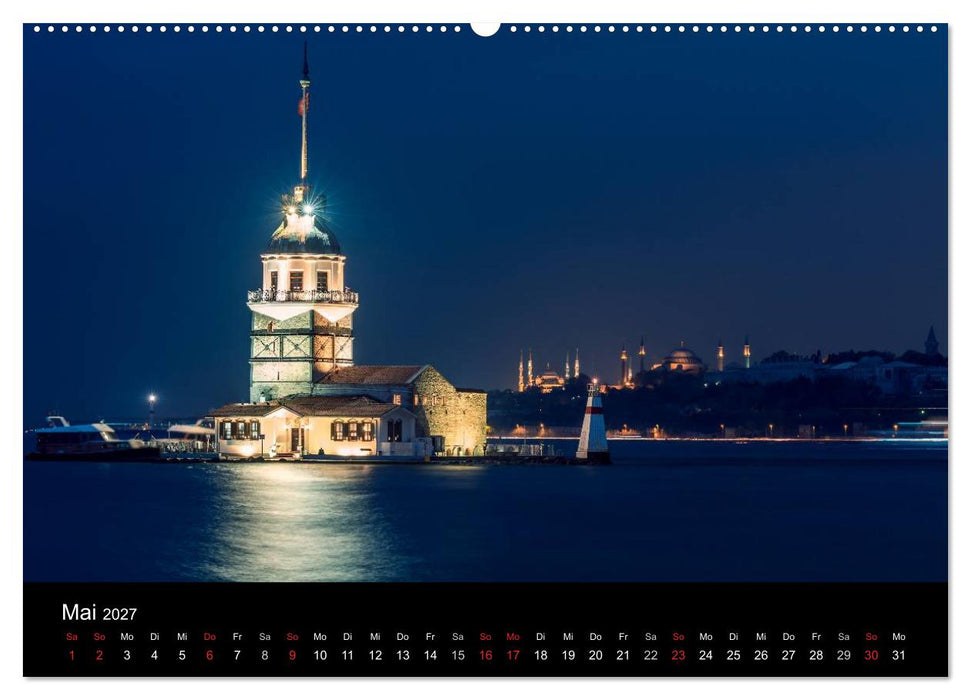Select grey Saturday date 8
The height and width of the screenshot is (700, 971).
(264, 655)
